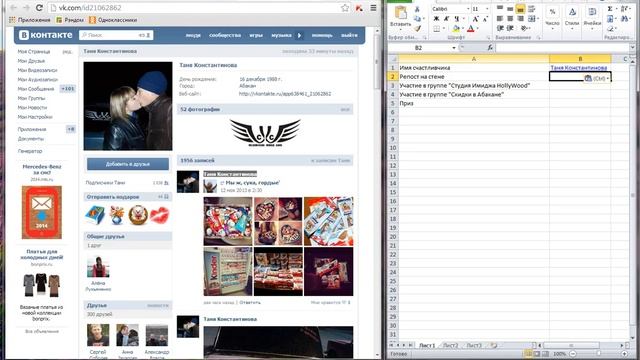
Task: Click the Clear eraser icon in Excel
Action: (x=610, y=29)
